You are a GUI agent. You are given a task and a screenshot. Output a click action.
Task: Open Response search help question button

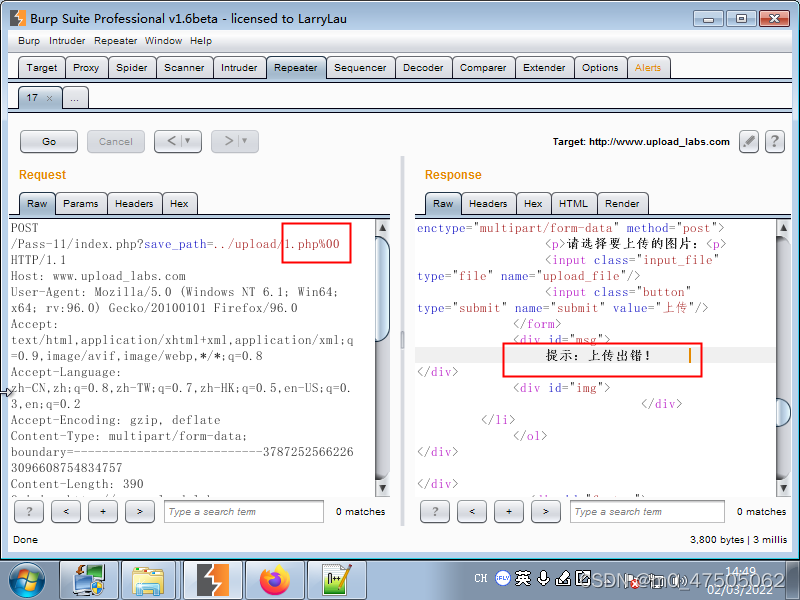(435, 511)
